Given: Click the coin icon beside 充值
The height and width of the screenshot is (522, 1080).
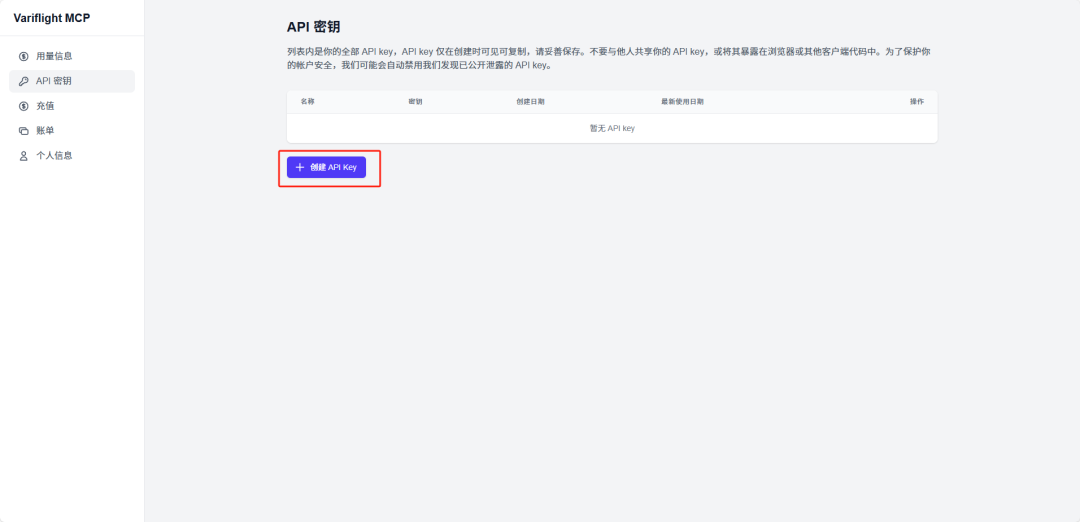Looking at the screenshot, I should click(x=23, y=106).
